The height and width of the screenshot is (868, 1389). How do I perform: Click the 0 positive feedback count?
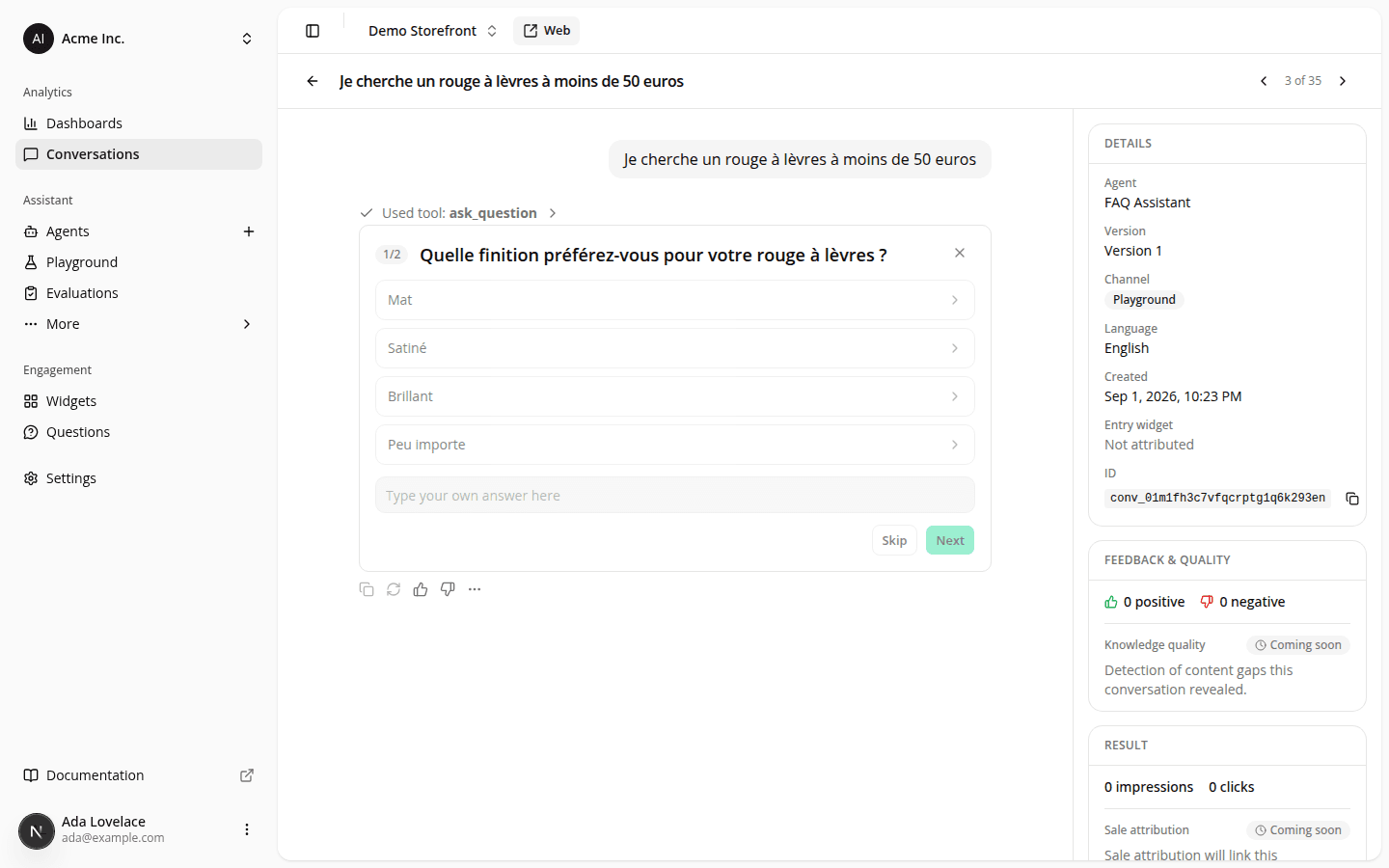(x=1145, y=602)
